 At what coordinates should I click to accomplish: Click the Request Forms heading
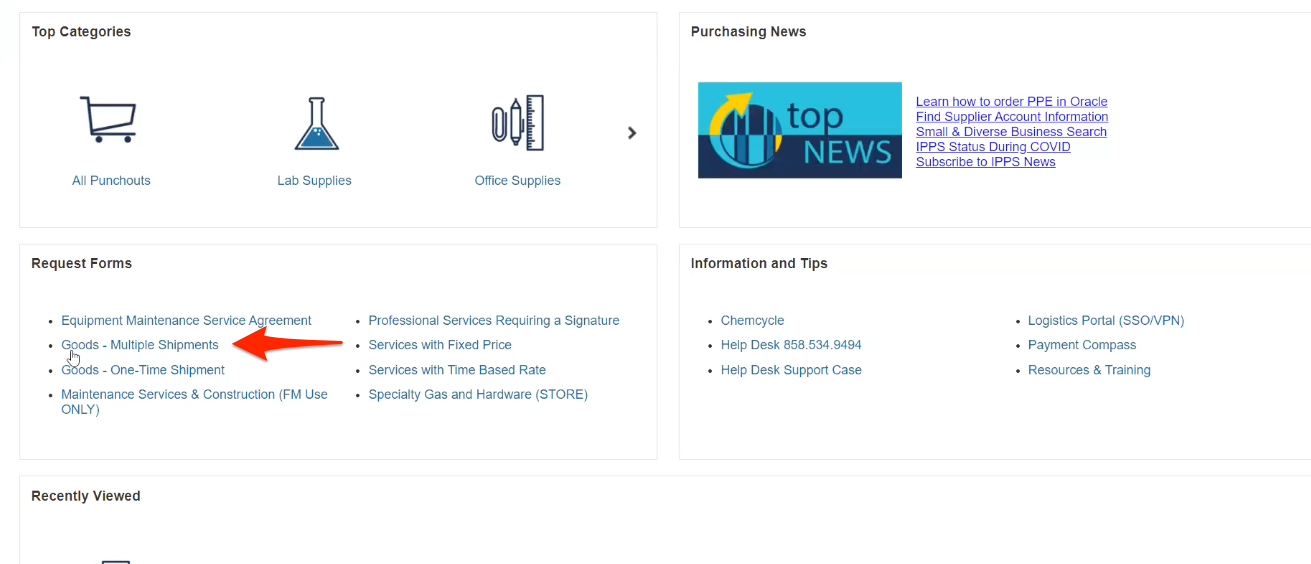click(x=81, y=264)
